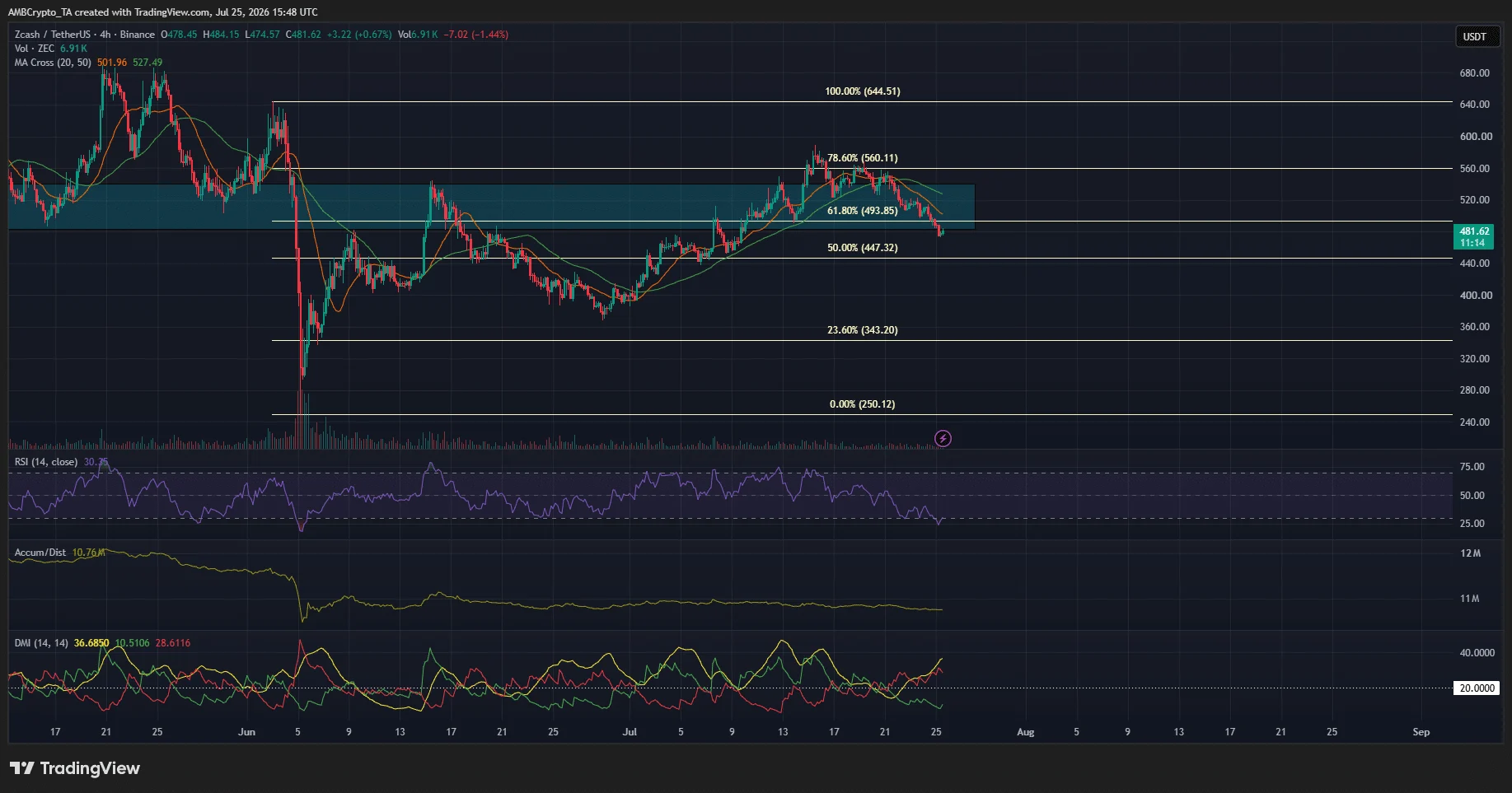This screenshot has height=793, width=1512.
Task: Click the 78.60% (560.11) Fibonacci label
Action: click(863, 158)
